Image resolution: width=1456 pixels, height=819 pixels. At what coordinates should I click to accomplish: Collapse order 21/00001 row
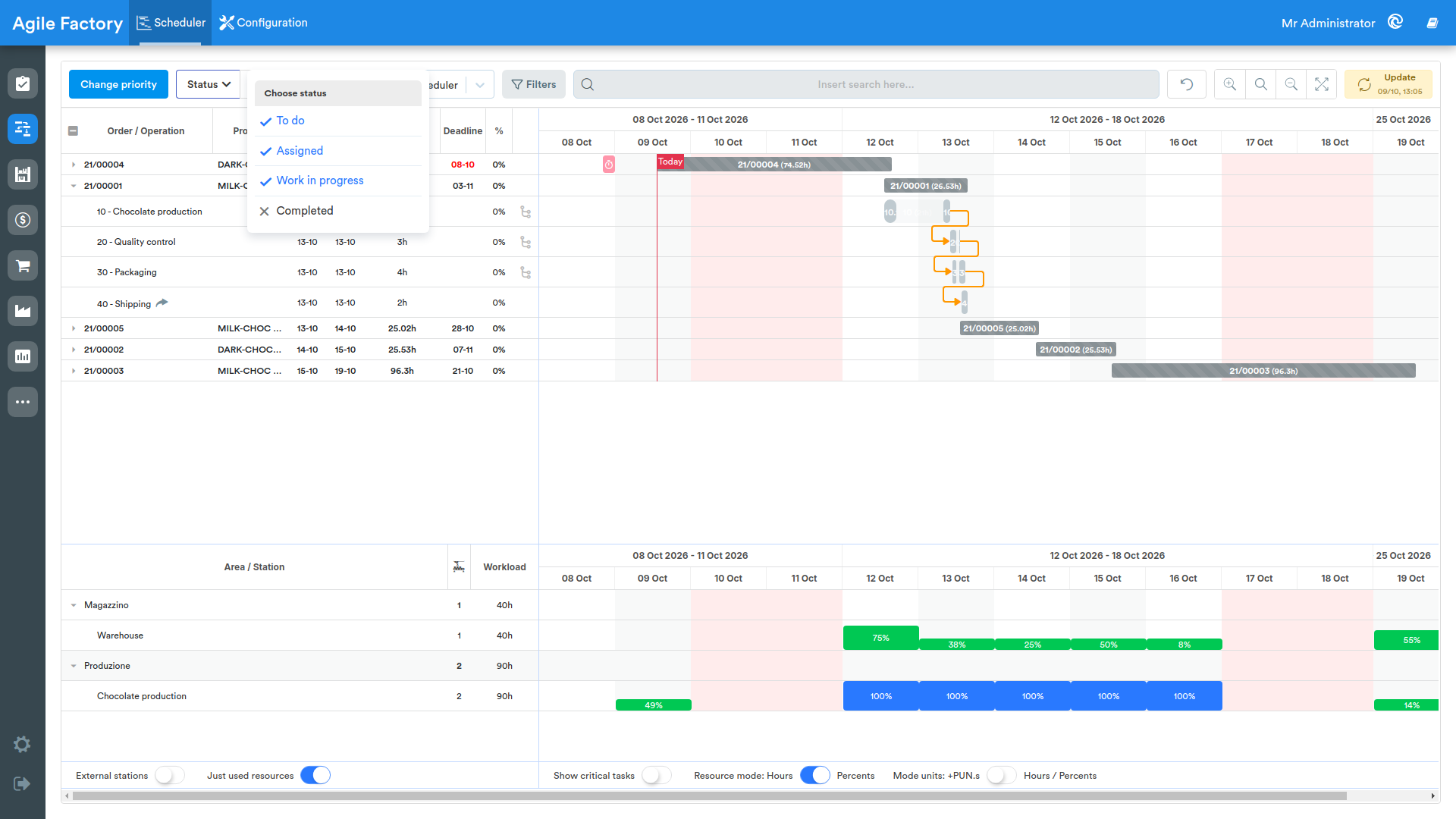(x=74, y=186)
